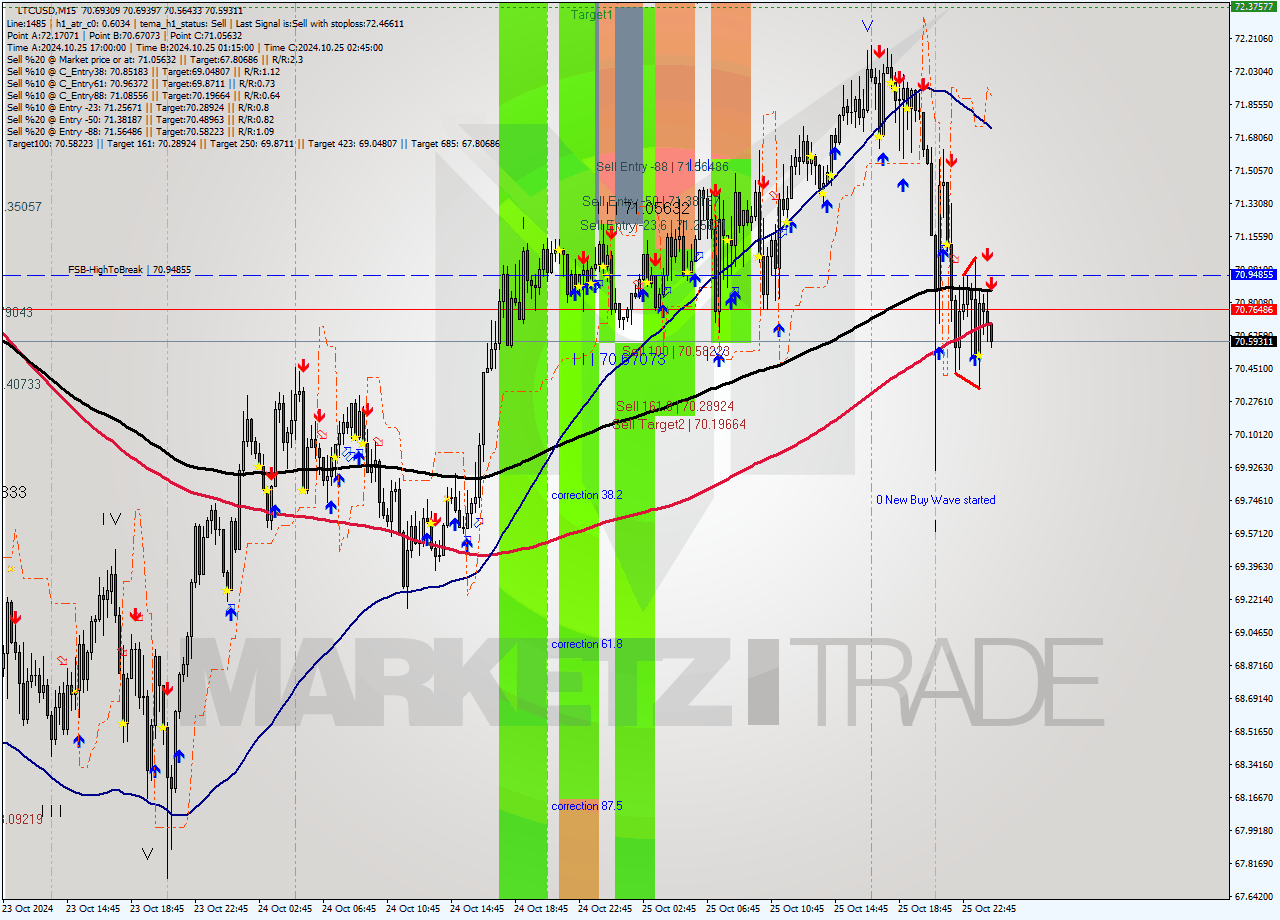Click the 69.22140 price axis label
This screenshot has width=1280, height=920.
click(x=1254, y=600)
